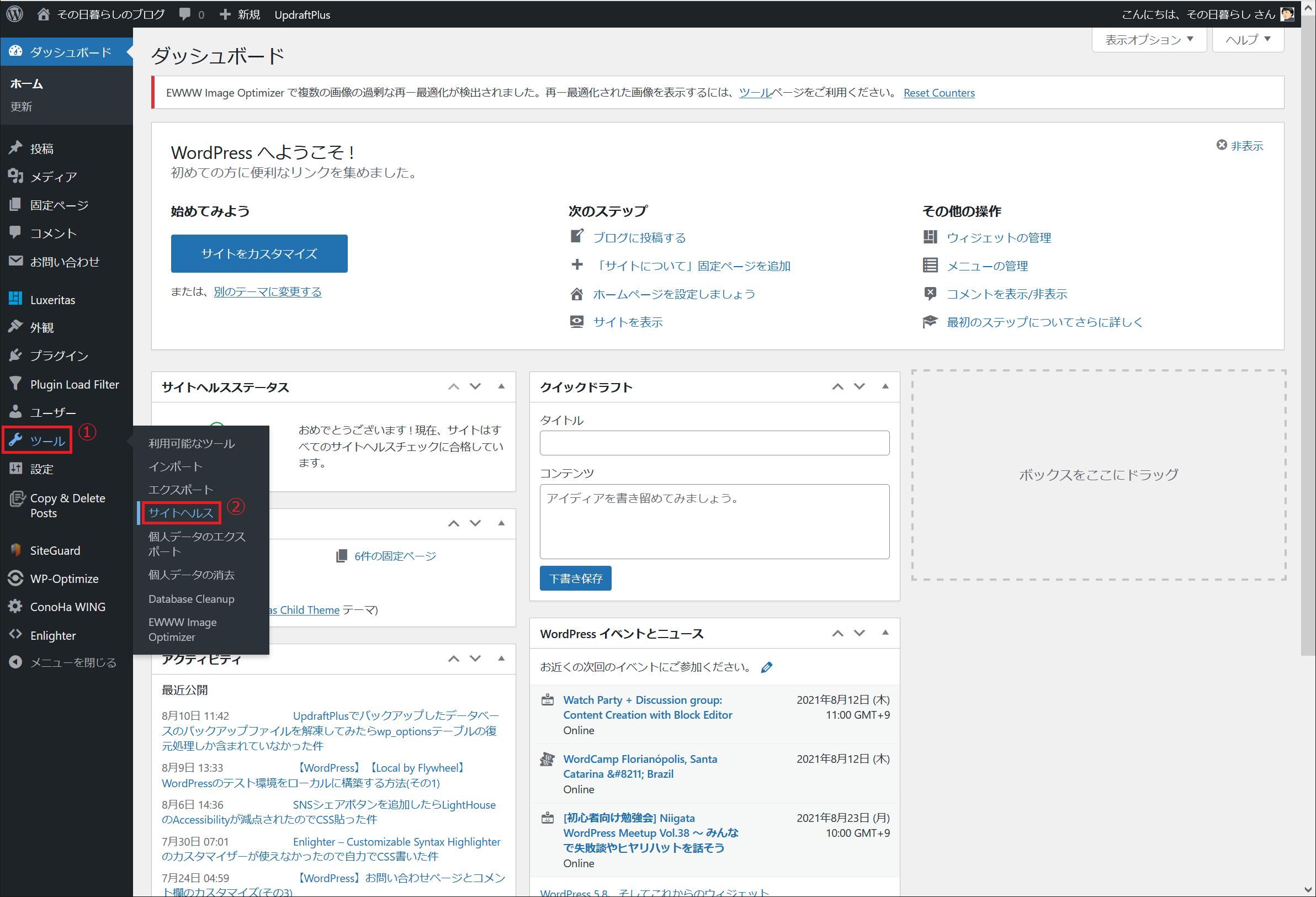Open the comments bubble icon in admin bar

184,14
